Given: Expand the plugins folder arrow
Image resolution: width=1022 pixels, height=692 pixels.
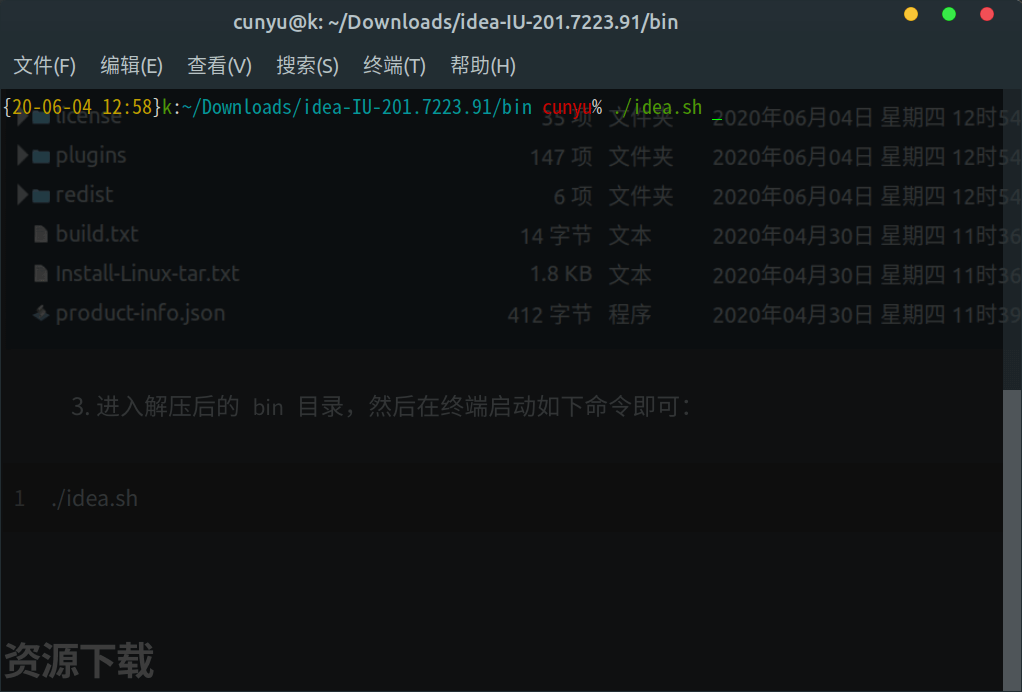Looking at the screenshot, I should coord(22,155).
